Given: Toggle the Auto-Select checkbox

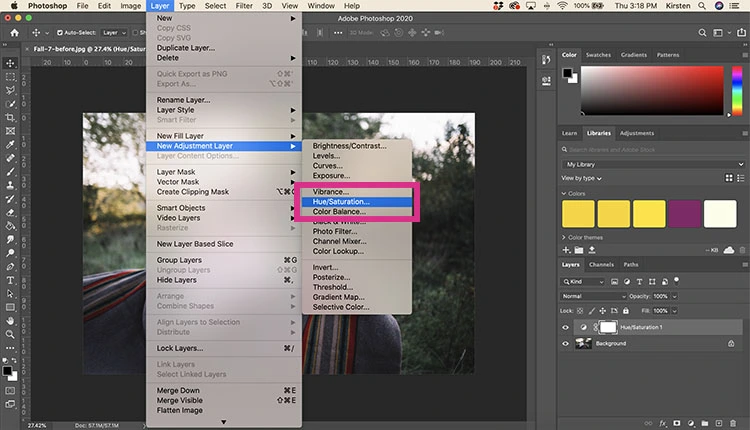Looking at the screenshot, I should pos(60,33).
